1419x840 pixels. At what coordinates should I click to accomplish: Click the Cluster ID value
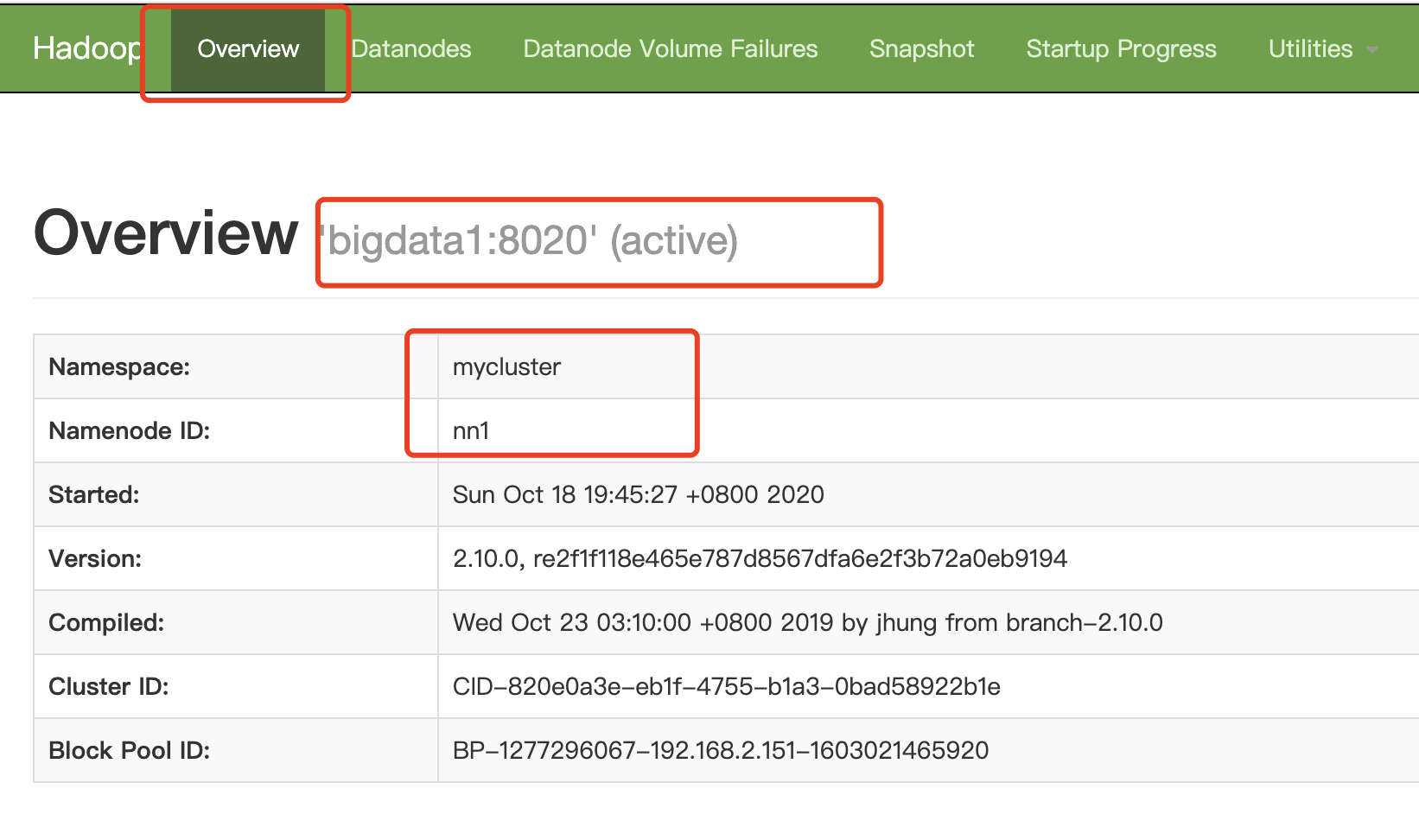tap(726, 687)
